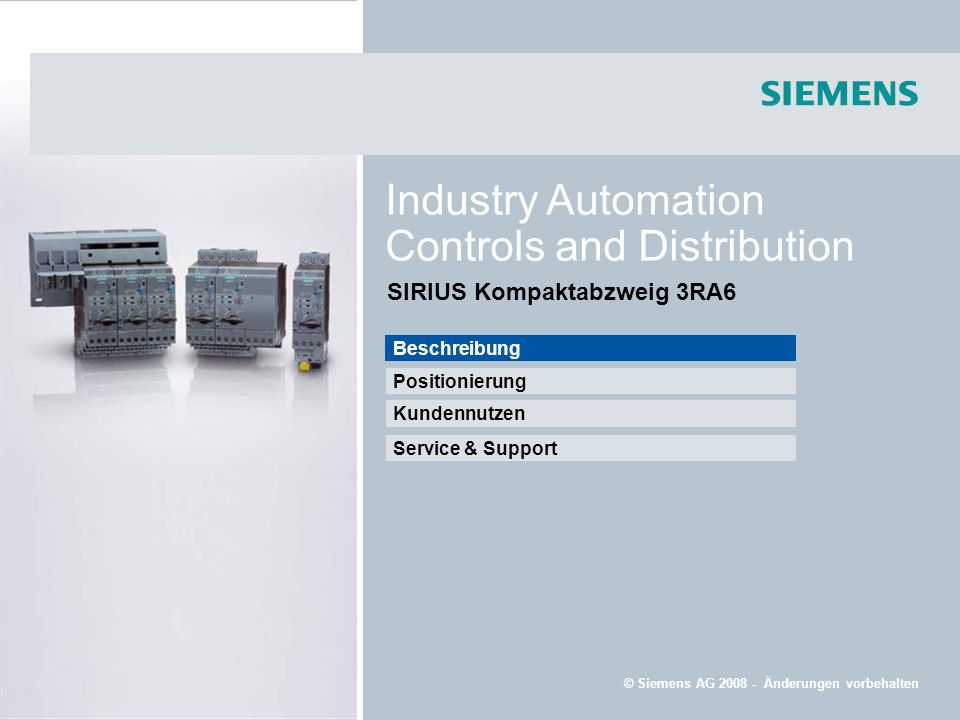This screenshot has height=720, width=960.
Task: Open the Beschreibung section
Action: [590, 348]
